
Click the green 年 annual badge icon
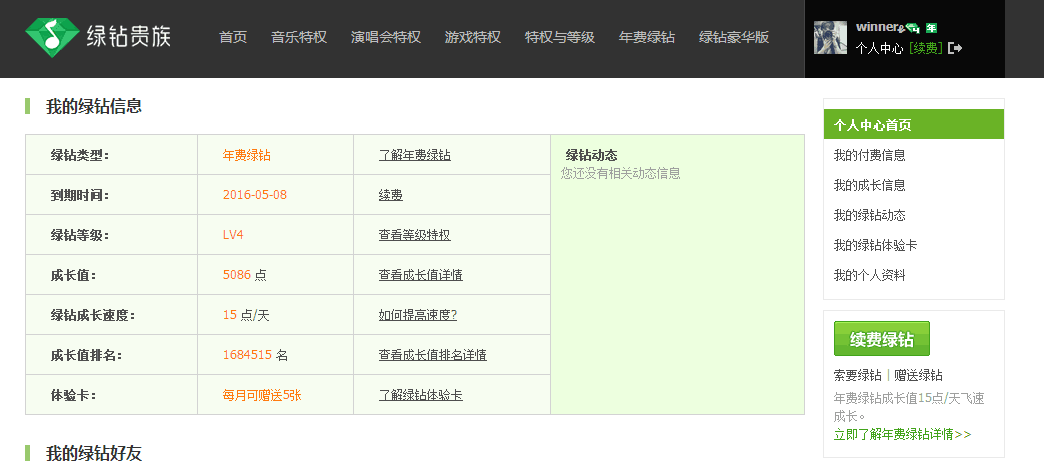click(x=931, y=28)
